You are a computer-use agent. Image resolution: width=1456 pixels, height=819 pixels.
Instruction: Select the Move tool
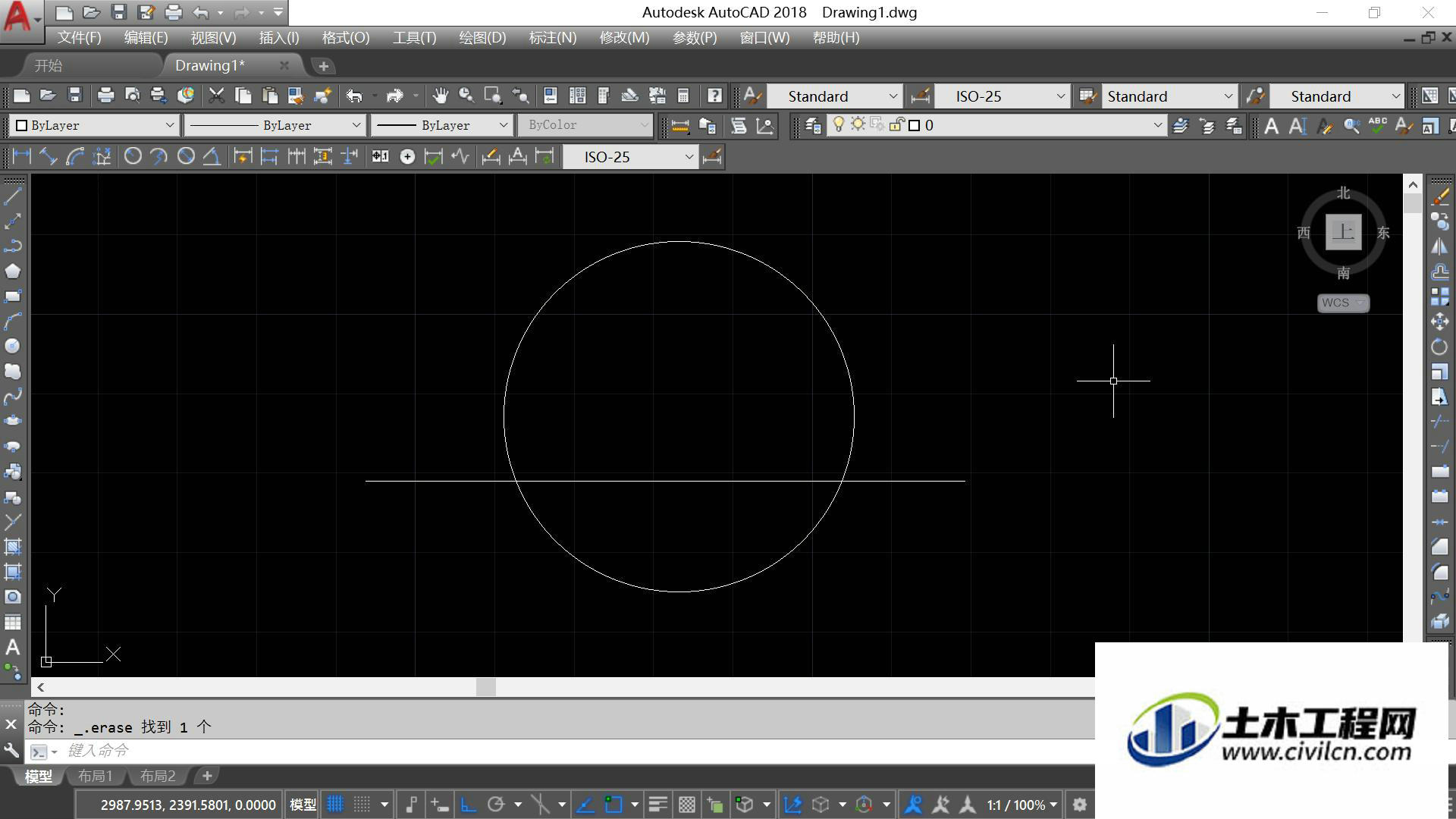[1439, 322]
